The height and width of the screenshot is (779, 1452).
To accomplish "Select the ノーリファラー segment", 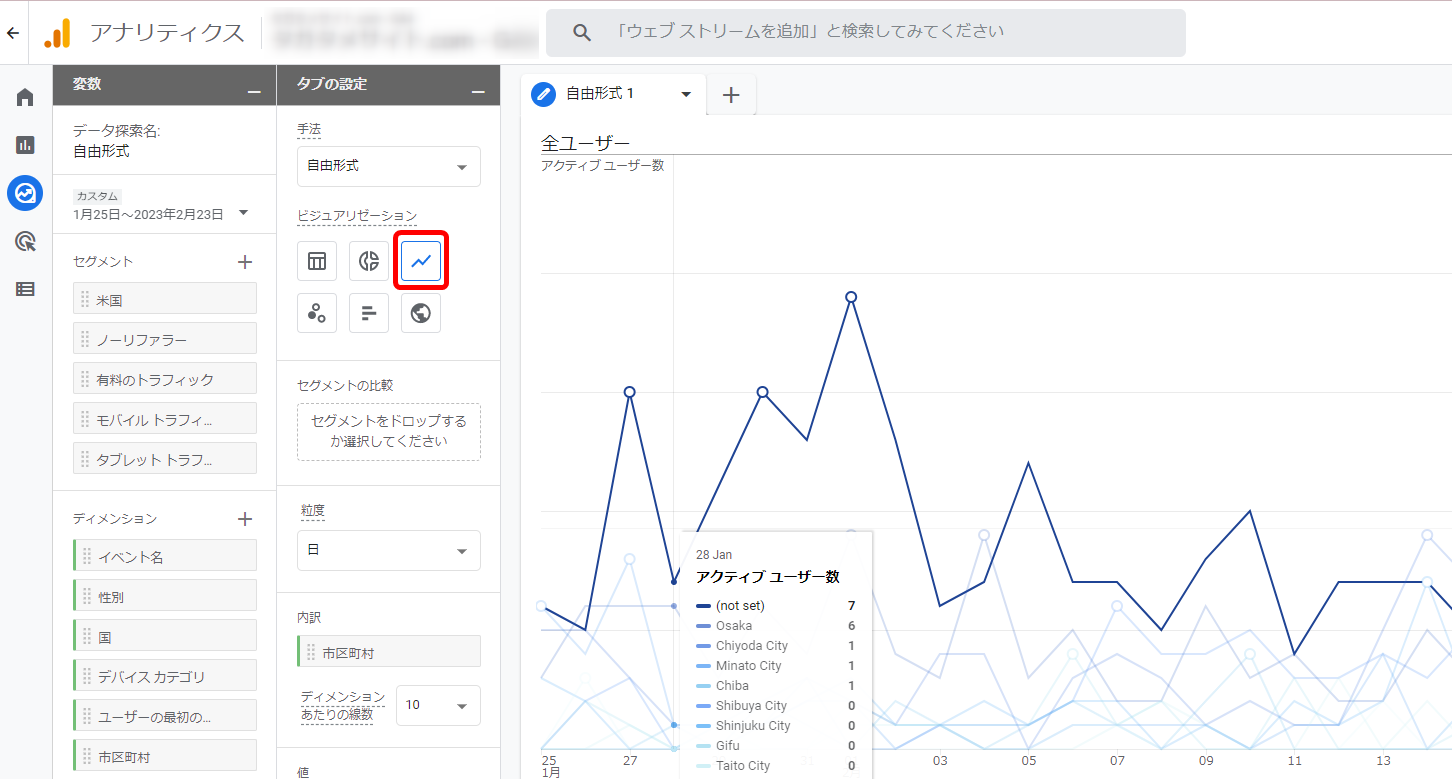I will point(165,339).
